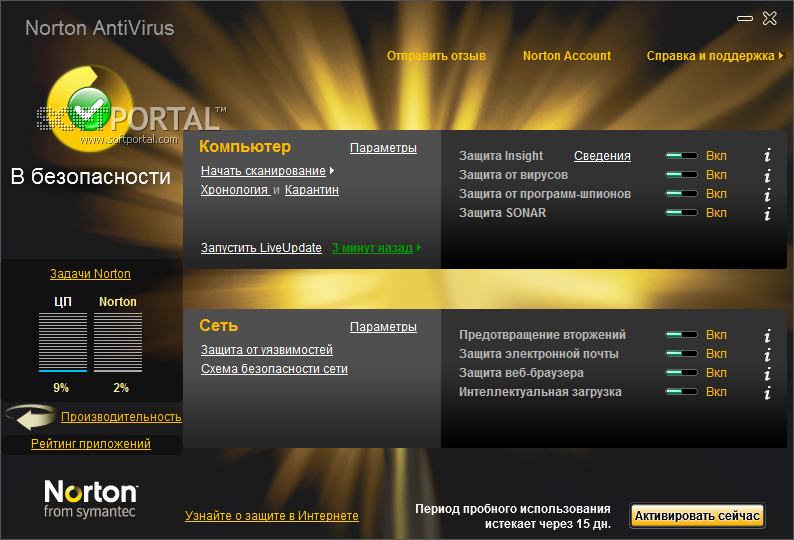The image size is (794, 540).
Task: Click the Производительность flip arrow icon
Action: pos(31,416)
